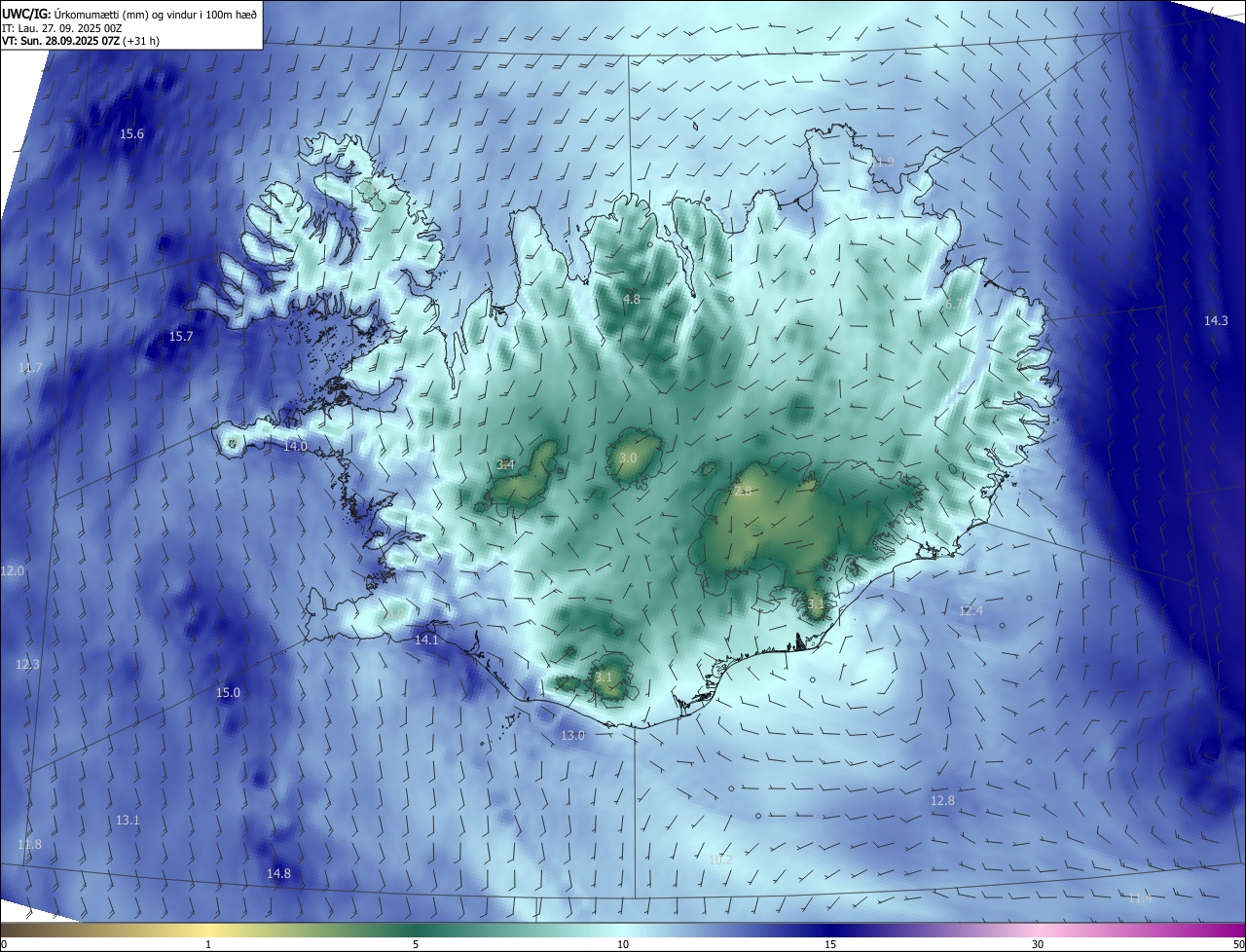Screen dimensions: 1246x952
Task: Click the colorbar tick label '15'
Action: (830, 945)
